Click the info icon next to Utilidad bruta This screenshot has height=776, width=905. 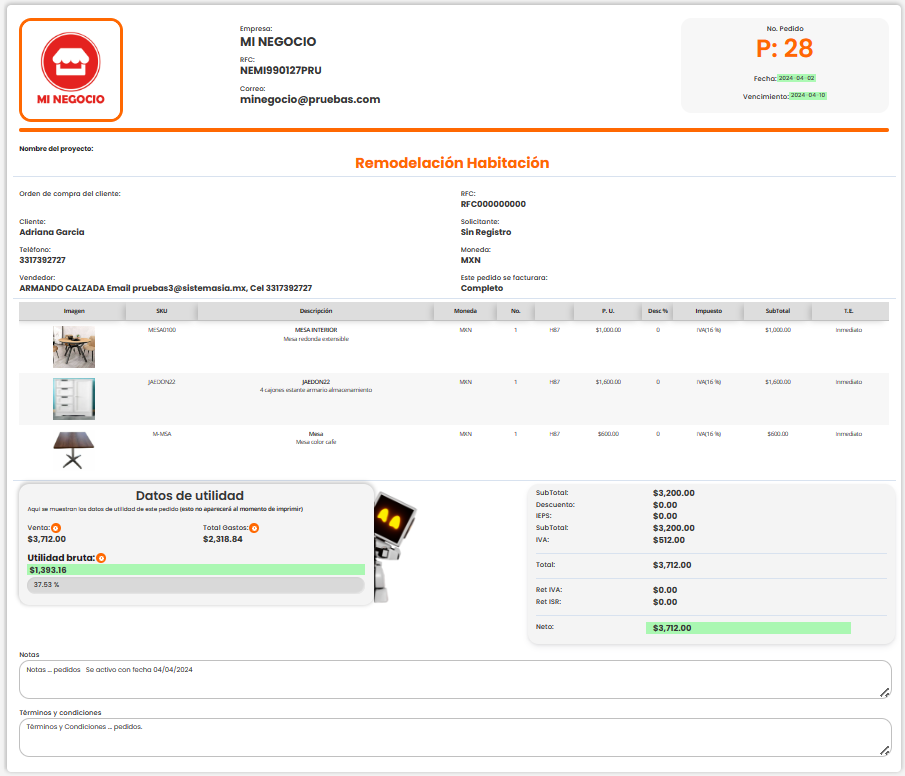tap(101, 557)
